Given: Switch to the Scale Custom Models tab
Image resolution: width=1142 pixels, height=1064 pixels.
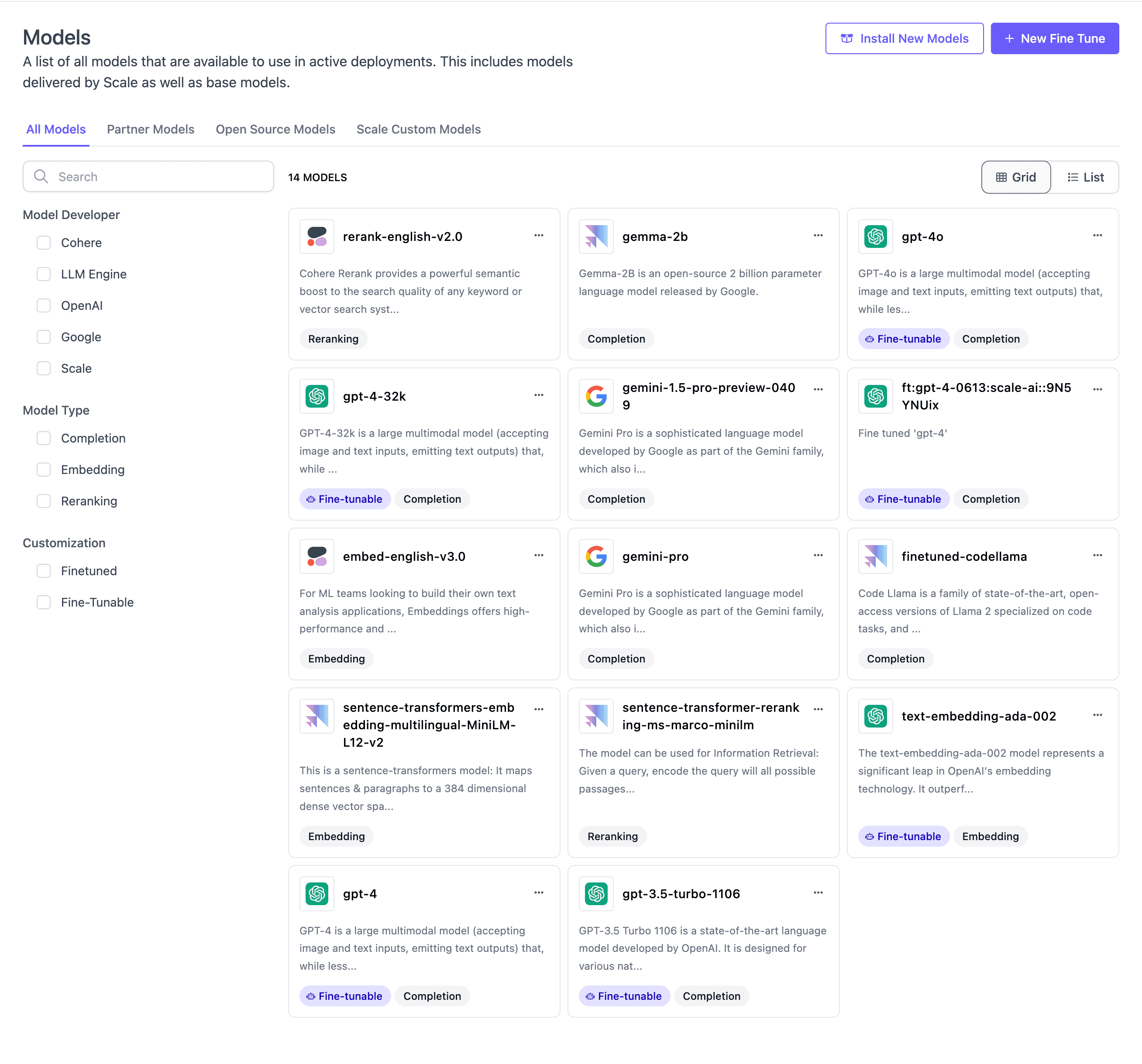Looking at the screenshot, I should [x=418, y=129].
